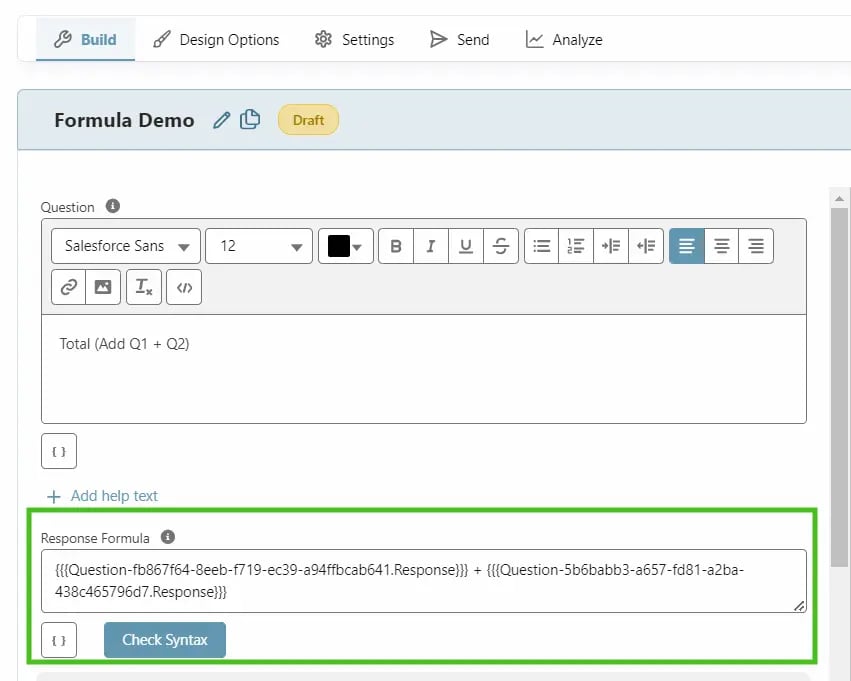Center-align the question text
The image size is (851, 681).
tap(722, 246)
